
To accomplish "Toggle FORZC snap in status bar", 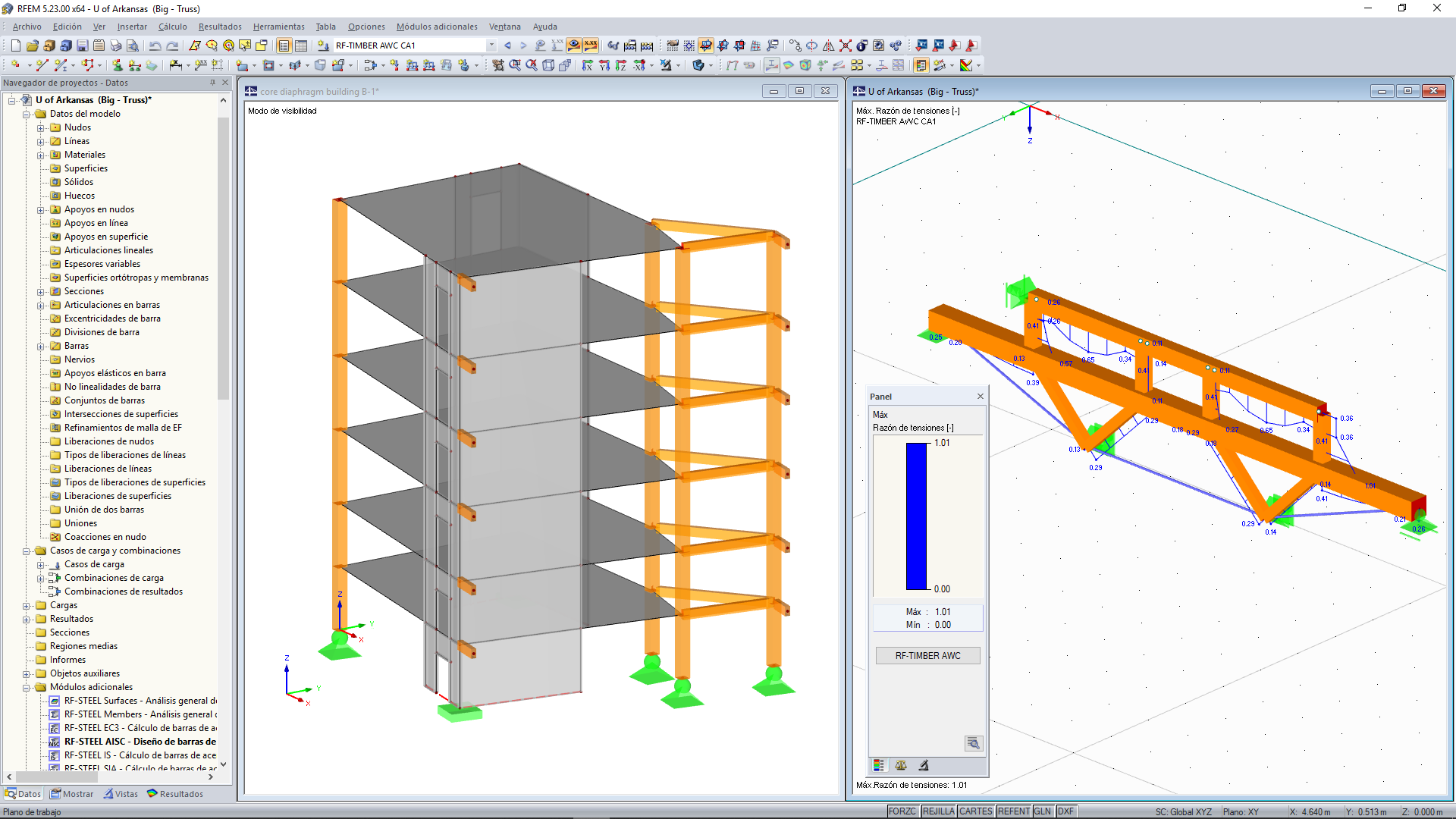I will pos(902,811).
